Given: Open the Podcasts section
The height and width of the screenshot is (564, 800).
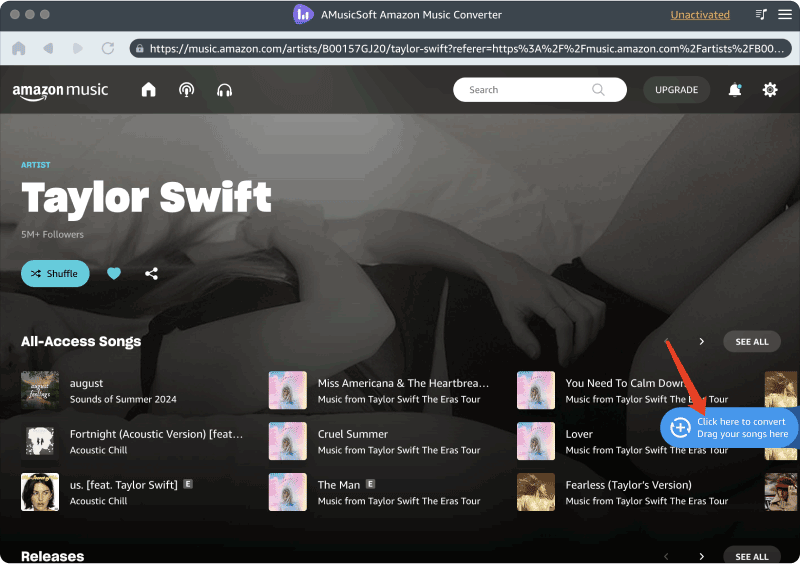Looking at the screenshot, I should pos(186,90).
